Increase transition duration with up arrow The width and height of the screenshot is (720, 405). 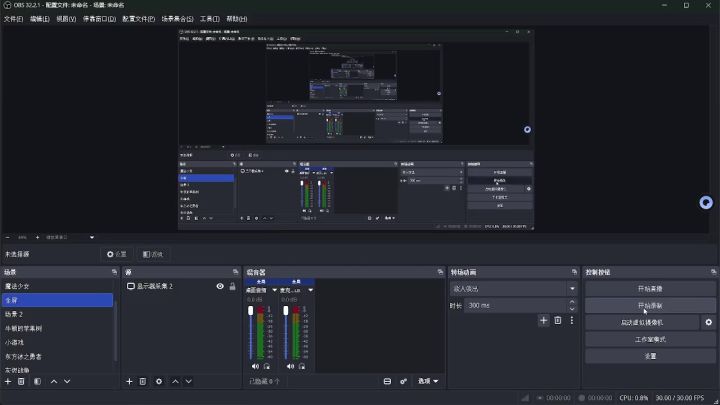coord(572,302)
